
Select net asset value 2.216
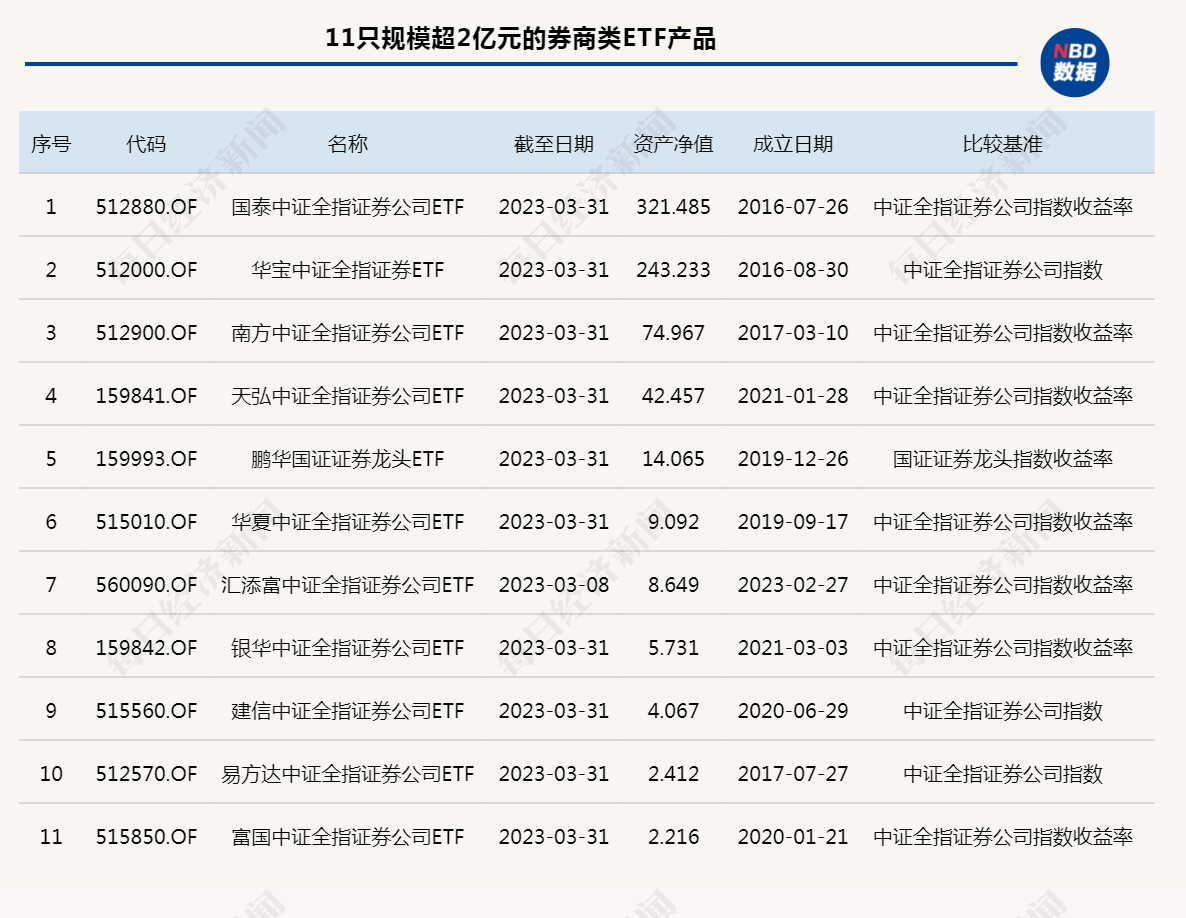pyautogui.click(x=673, y=836)
